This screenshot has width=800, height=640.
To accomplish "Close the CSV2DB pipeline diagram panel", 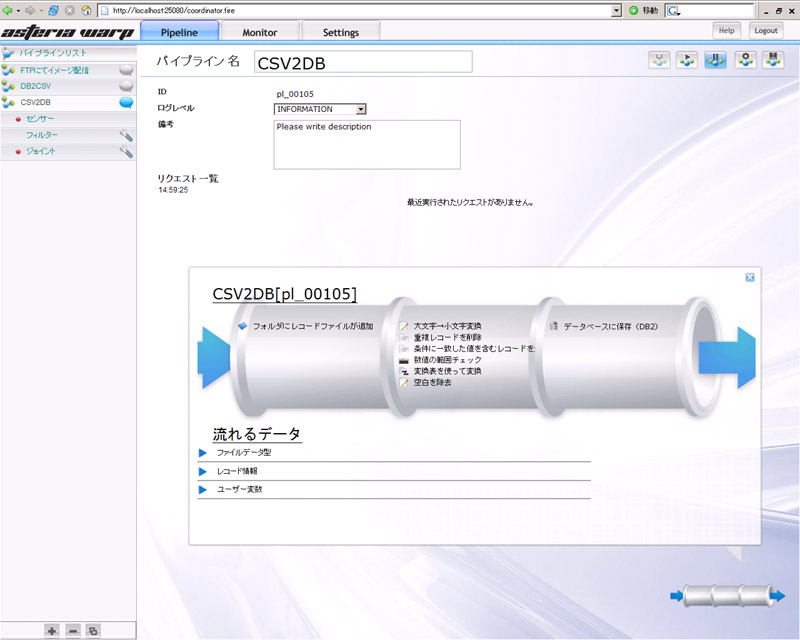I will point(749,277).
